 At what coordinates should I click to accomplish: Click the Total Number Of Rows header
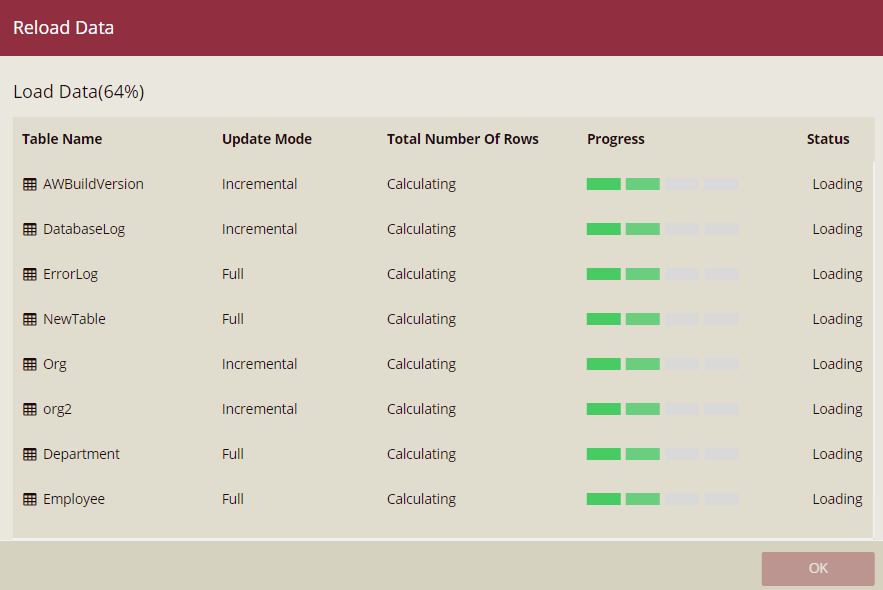(x=463, y=139)
